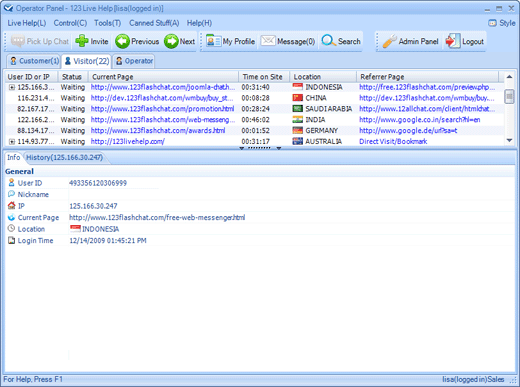Select the 122.166.2... visitor row

click(x=254, y=120)
